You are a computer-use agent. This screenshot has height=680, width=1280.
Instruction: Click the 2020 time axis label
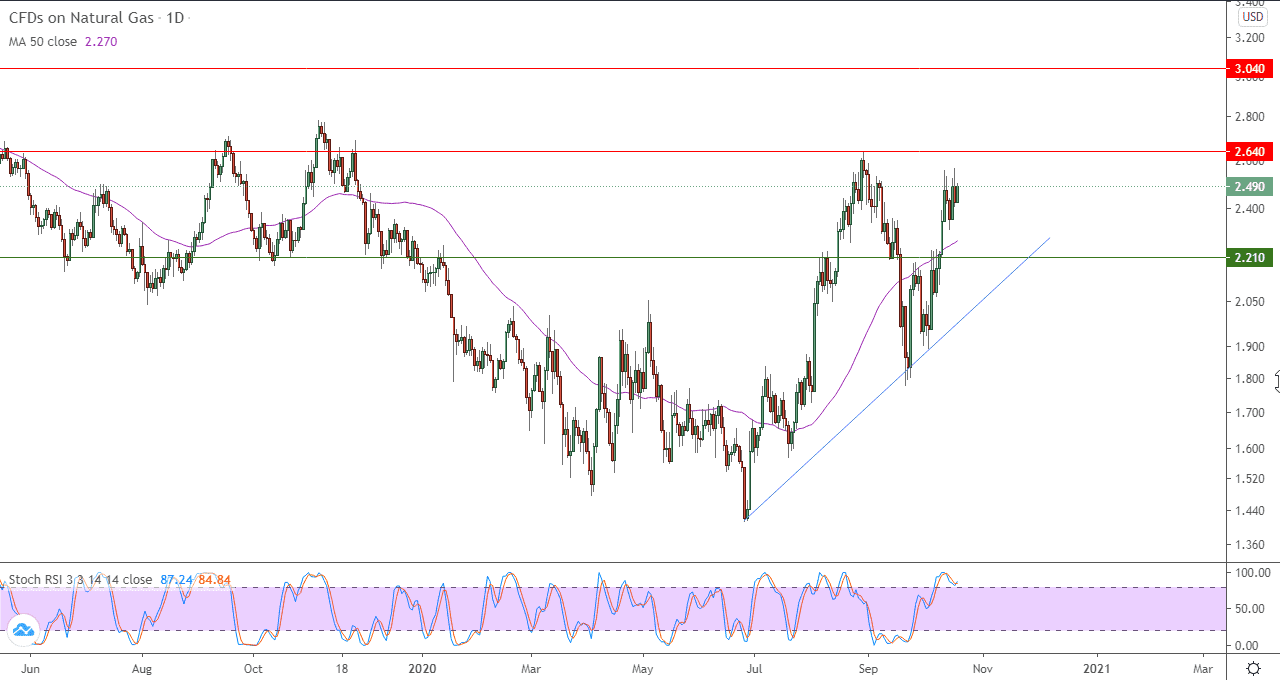pos(424,668)
